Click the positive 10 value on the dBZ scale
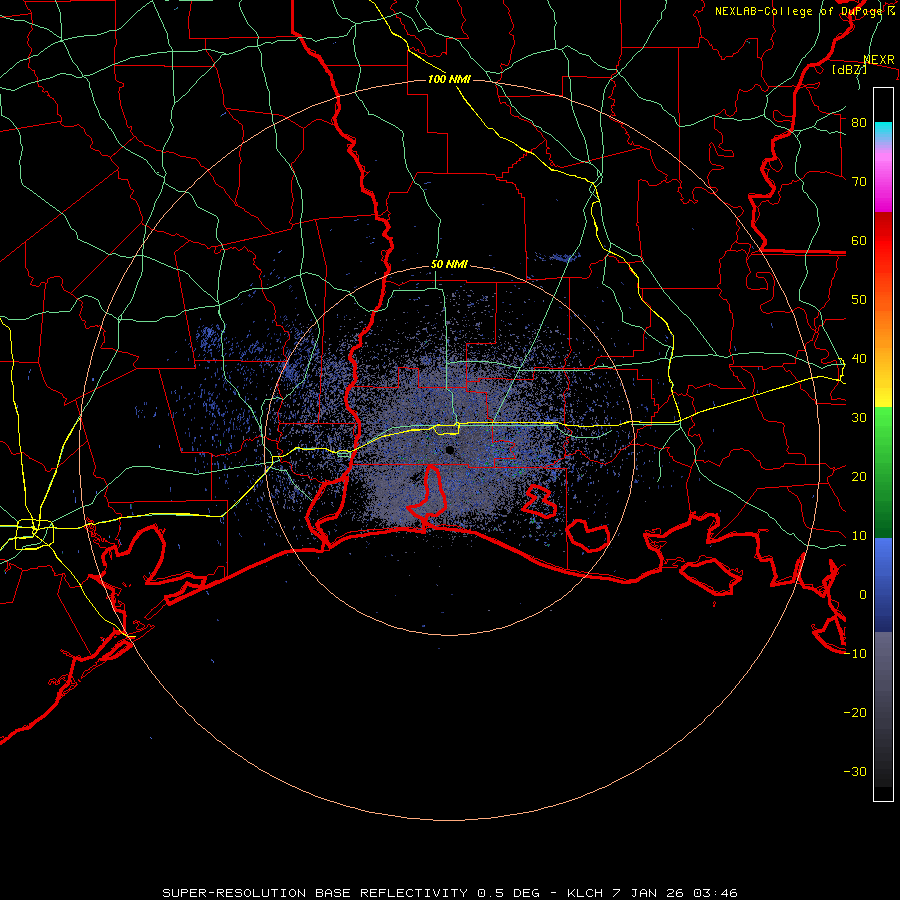Image resolution: width=900 pixels, height=900 pixels. click(x=859, y=536)
